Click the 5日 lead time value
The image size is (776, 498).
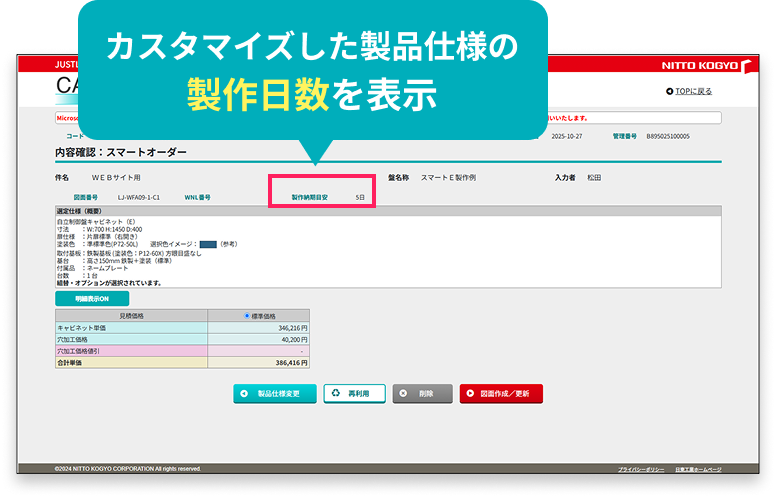pyautogui.click(x=360, y=197)
